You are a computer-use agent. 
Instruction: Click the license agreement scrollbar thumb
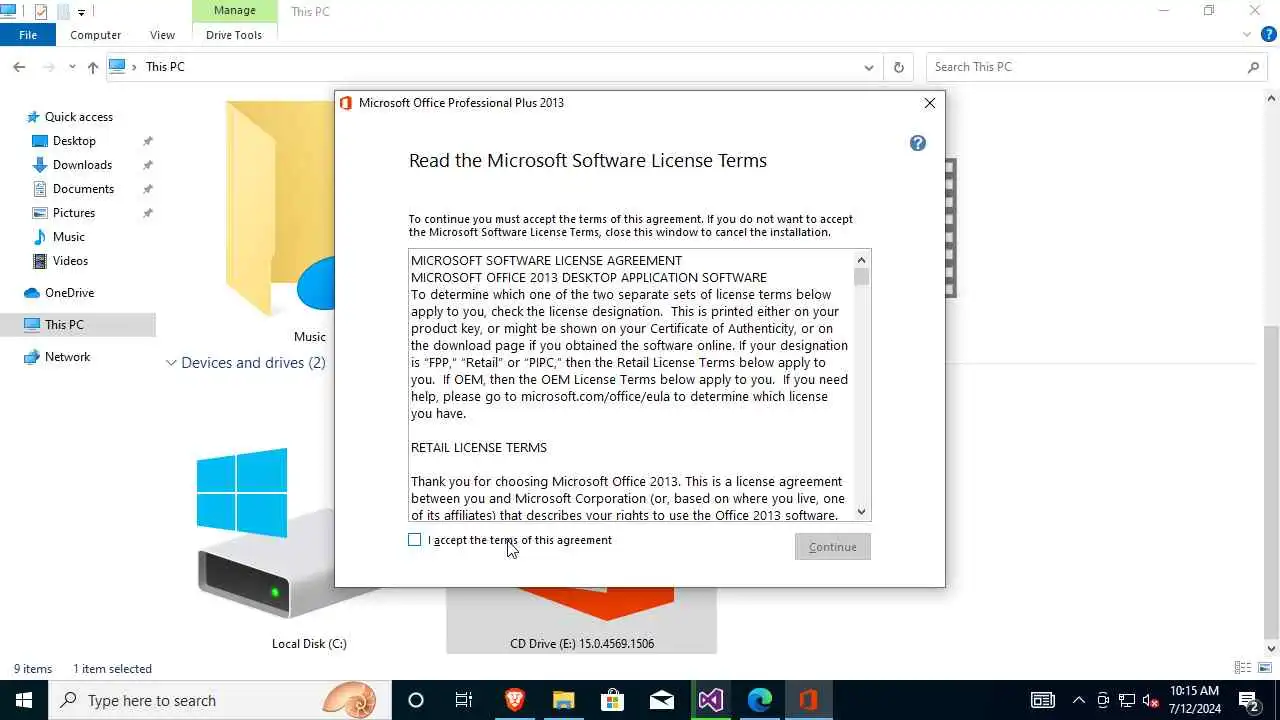(x=861, y=277)
